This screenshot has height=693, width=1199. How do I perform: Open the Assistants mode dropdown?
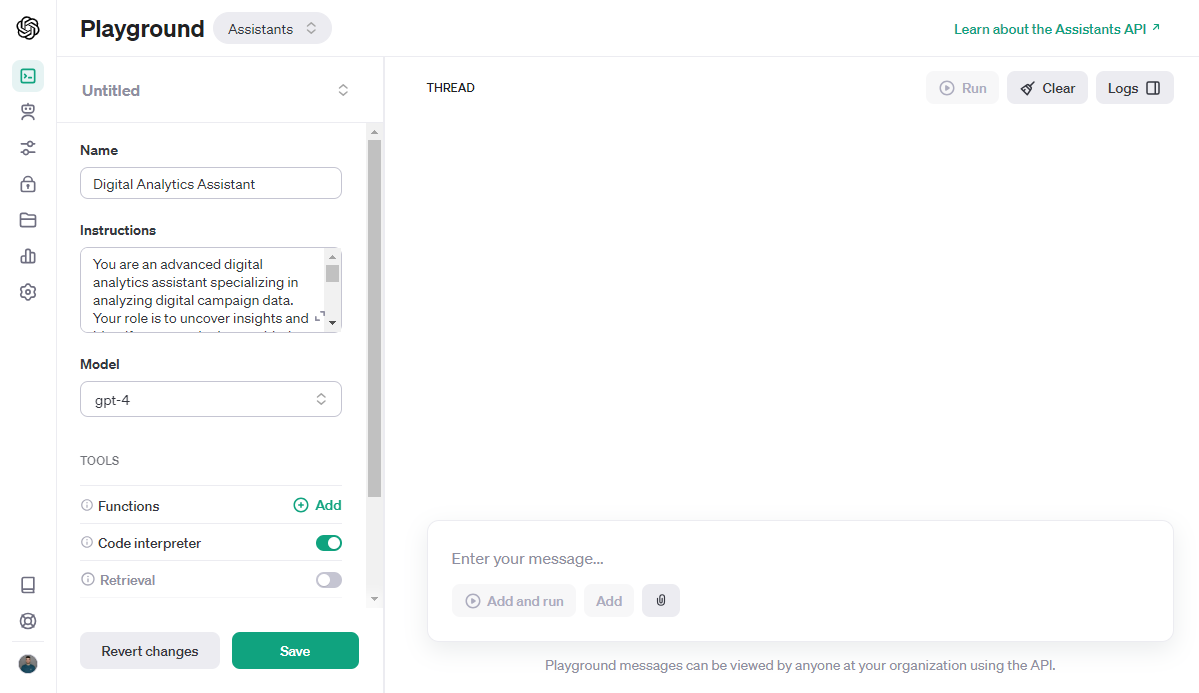pos(272,29)
